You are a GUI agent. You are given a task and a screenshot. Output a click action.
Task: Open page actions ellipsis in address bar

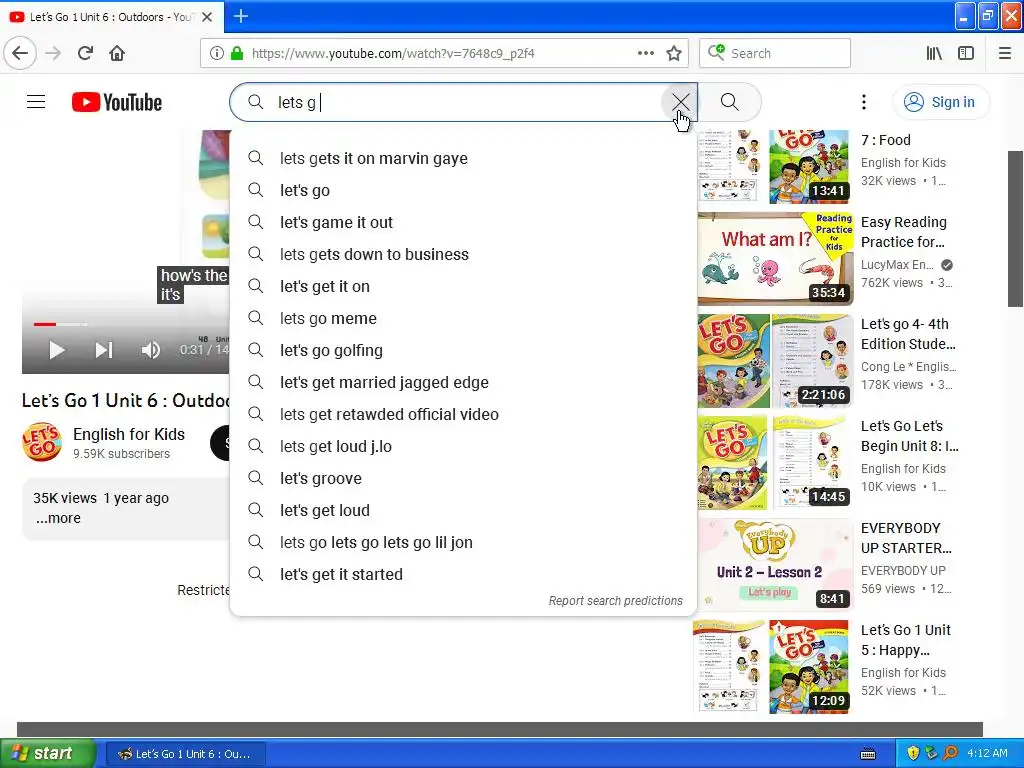point(646,54)
